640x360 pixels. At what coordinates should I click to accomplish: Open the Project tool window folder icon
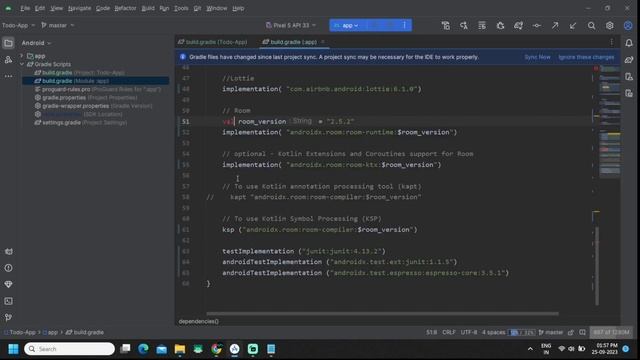8,43
